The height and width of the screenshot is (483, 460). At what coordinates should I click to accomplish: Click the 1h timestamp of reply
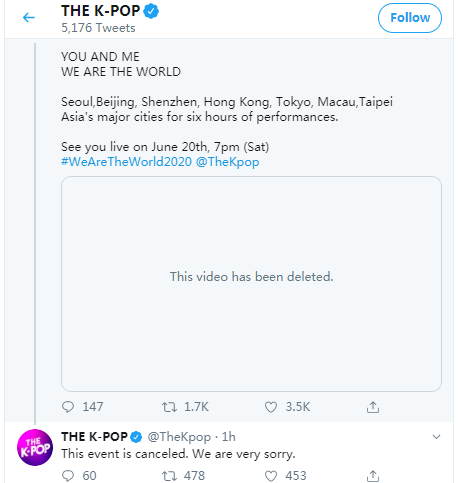pos(229,437)
